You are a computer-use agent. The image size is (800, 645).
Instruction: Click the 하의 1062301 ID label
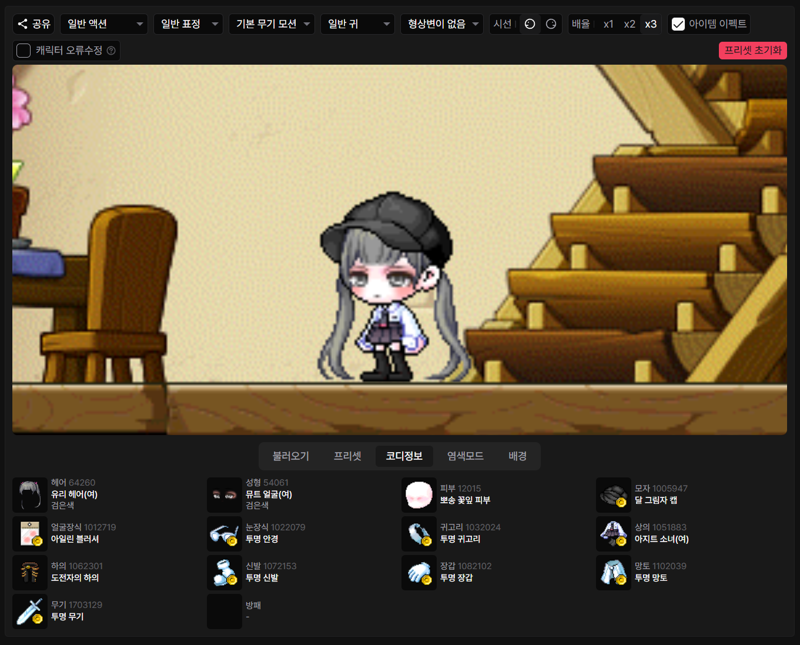[77, 566]
